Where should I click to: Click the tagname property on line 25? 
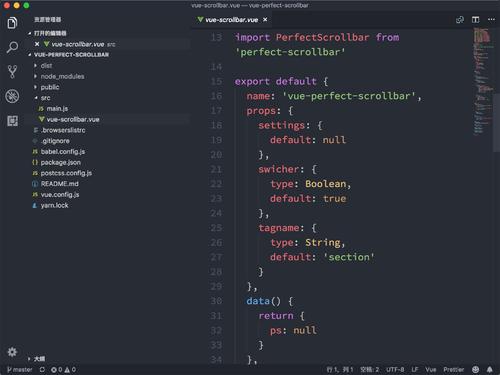click(x=279, y=228)
